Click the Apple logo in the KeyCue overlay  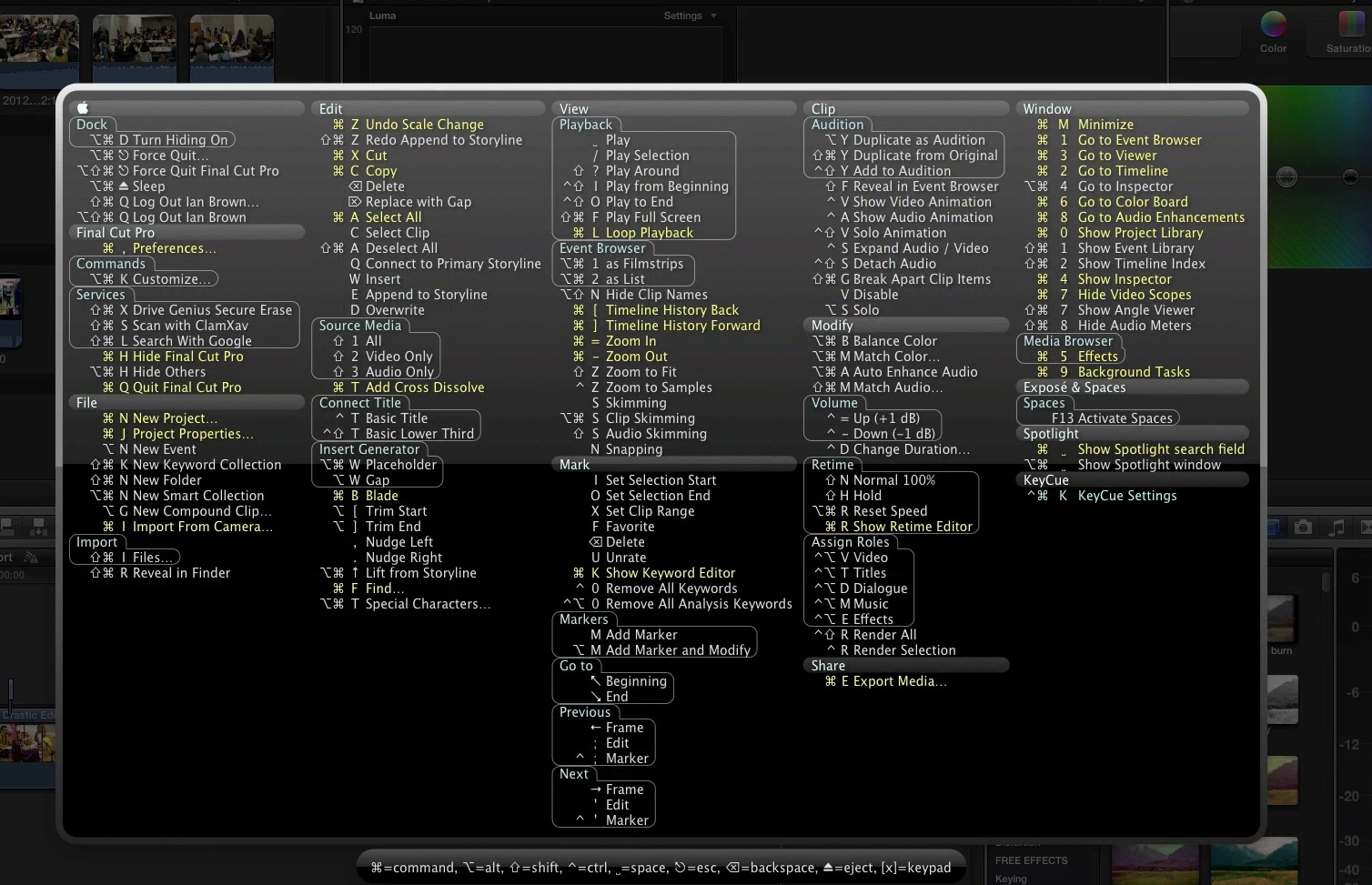click(83, 107)
